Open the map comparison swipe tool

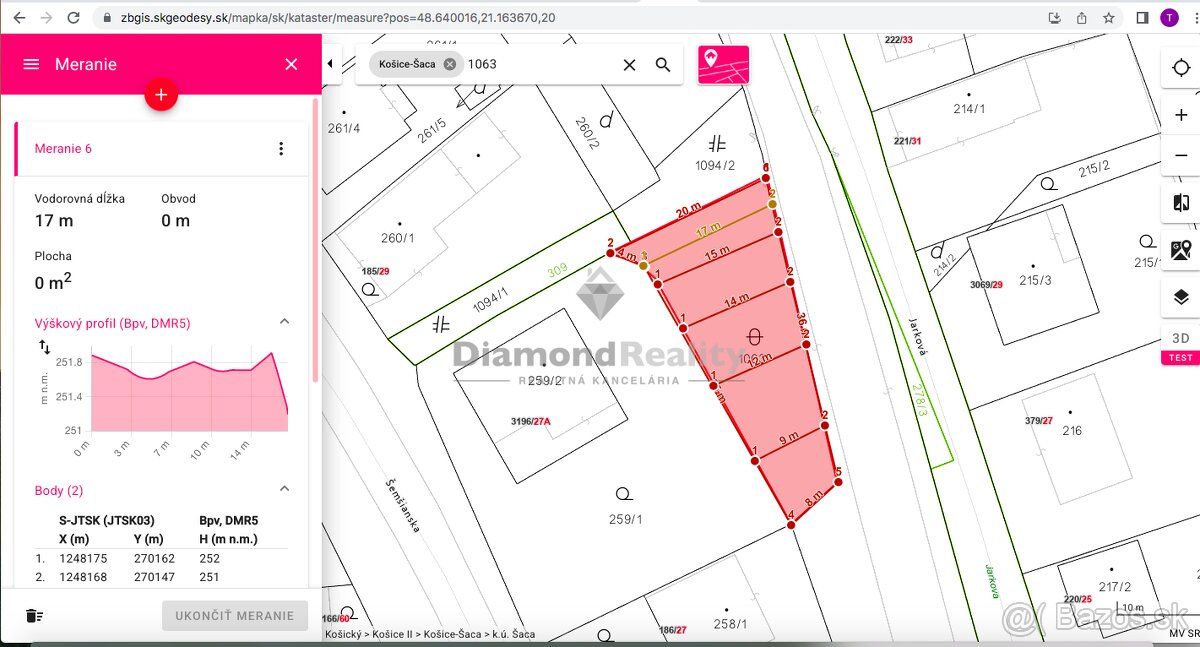[1181, 203]
